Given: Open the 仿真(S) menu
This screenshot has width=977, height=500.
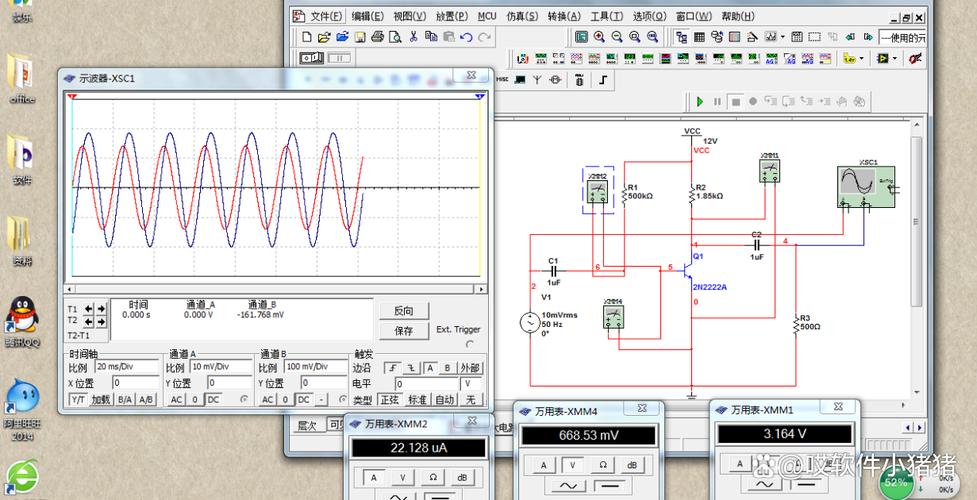Looking at the screenshot, I should pos(522,16).
